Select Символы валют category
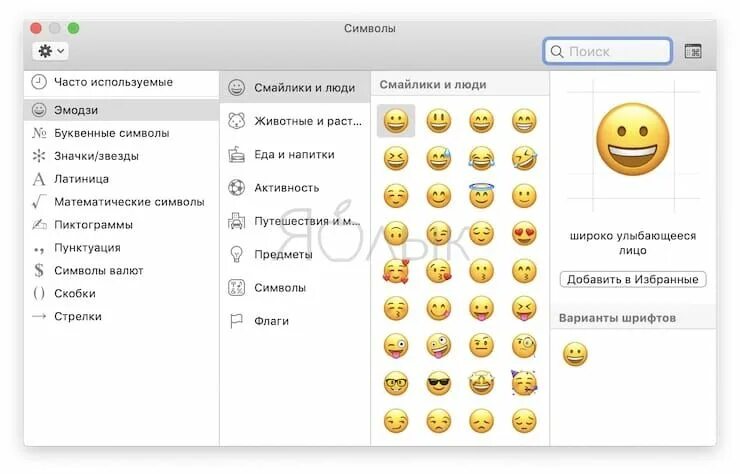This screenshot has height=474, width=740. coord(121,271)
